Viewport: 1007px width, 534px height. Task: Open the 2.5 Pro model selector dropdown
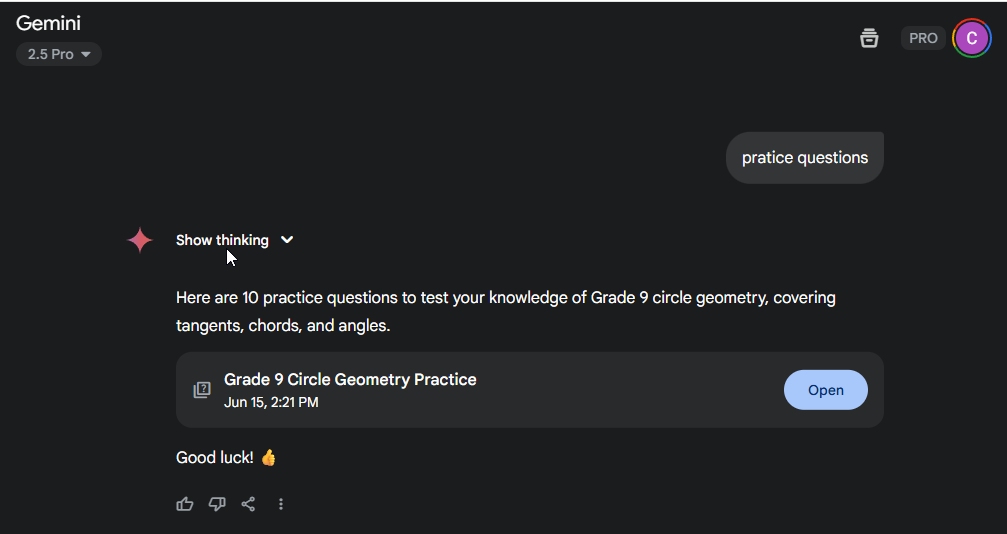point(58,54)
